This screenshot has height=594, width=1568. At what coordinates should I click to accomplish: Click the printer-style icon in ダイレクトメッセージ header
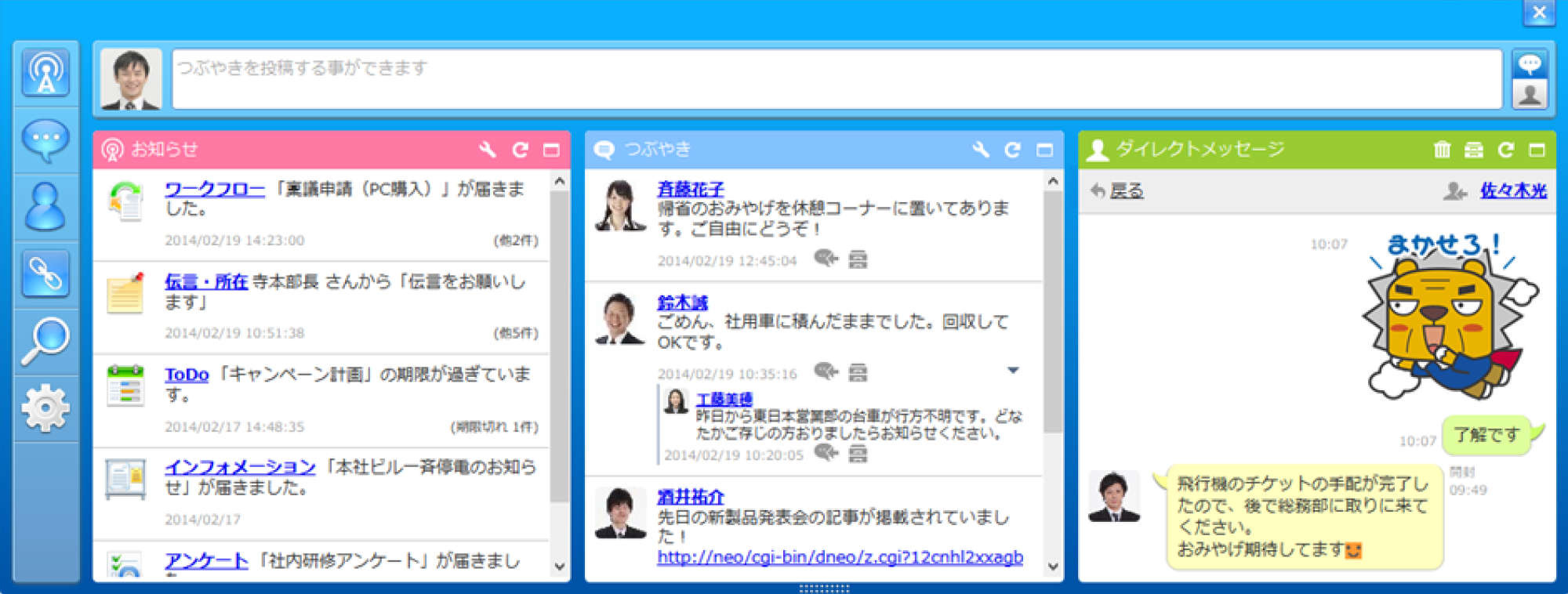point(1474,150)
